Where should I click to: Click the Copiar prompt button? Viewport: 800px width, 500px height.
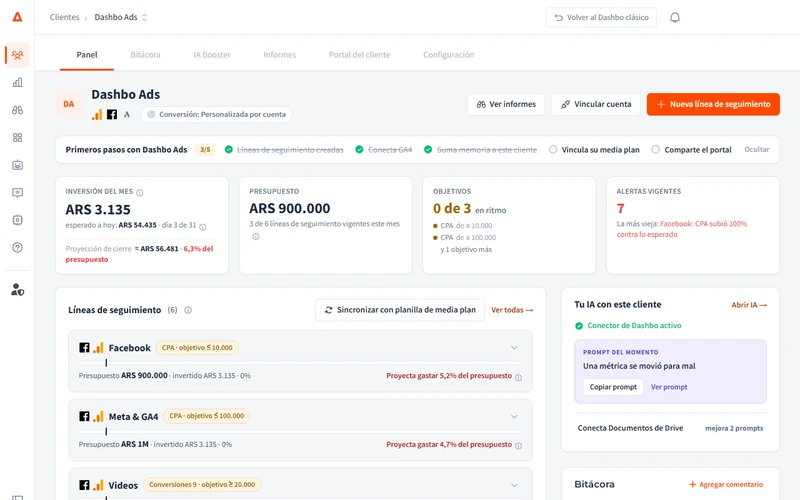coord(613,387)
